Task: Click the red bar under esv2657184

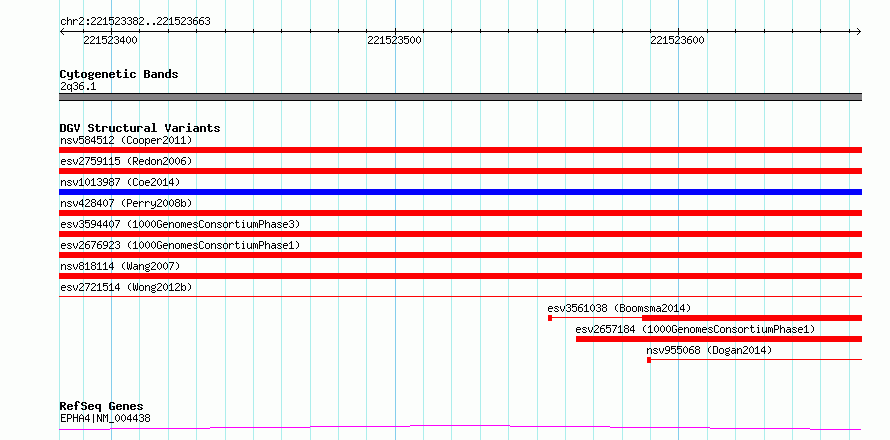Action: coord(719,339)
